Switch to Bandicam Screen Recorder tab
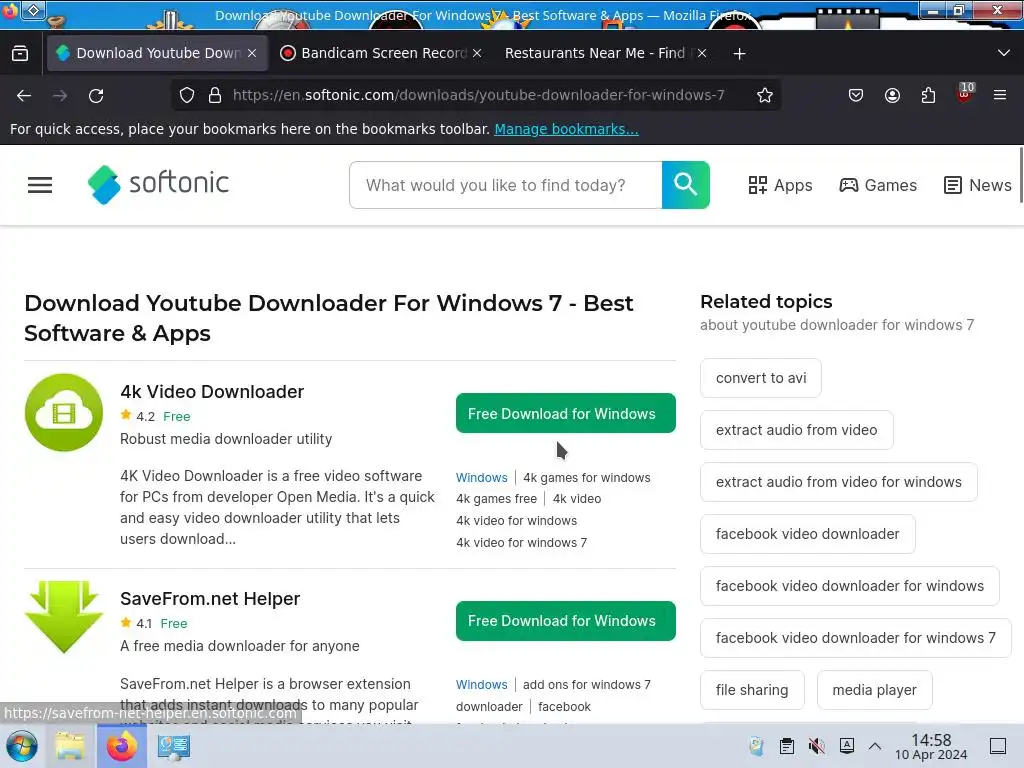The height and width of the screenshot is (768, 1024). tap(382, 54)
